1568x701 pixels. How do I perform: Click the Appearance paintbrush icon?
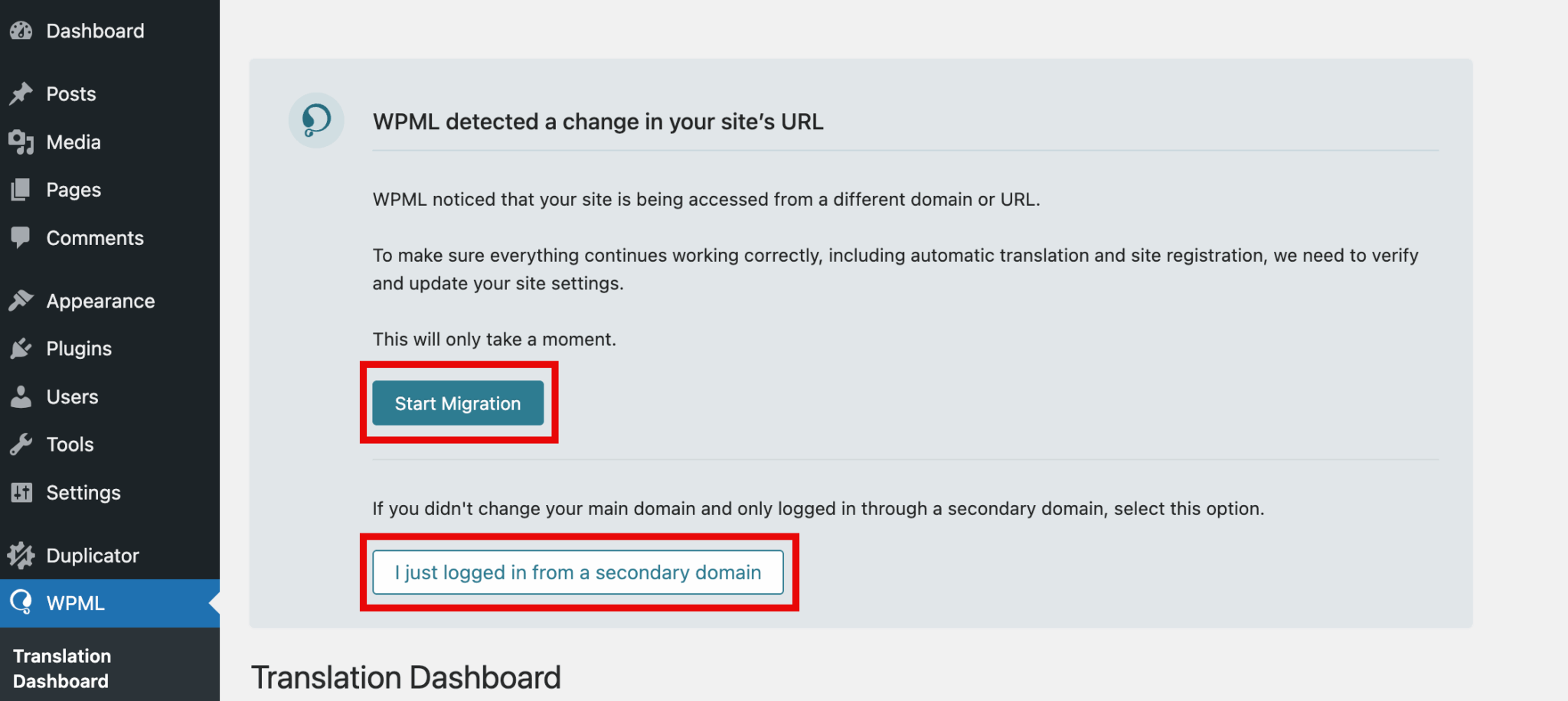click(x=21, y=301)
